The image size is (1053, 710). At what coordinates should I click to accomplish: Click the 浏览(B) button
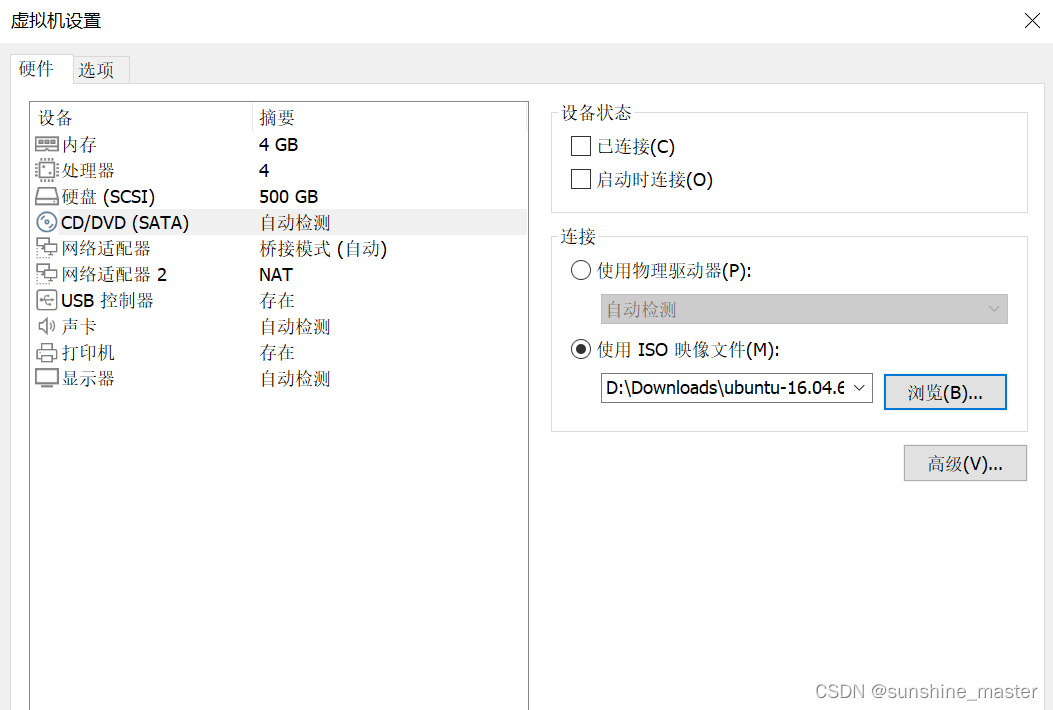944,391
